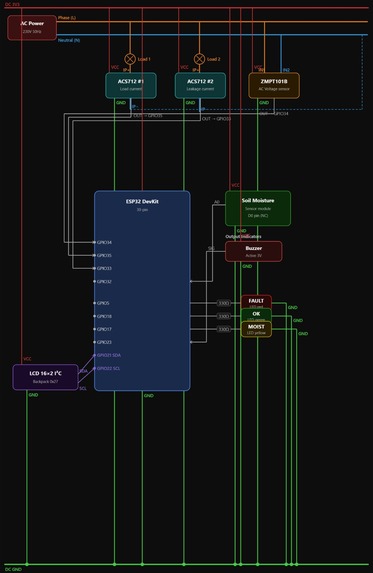
Task: Select the MOIST LED block
Action: [x=256, y=329]
